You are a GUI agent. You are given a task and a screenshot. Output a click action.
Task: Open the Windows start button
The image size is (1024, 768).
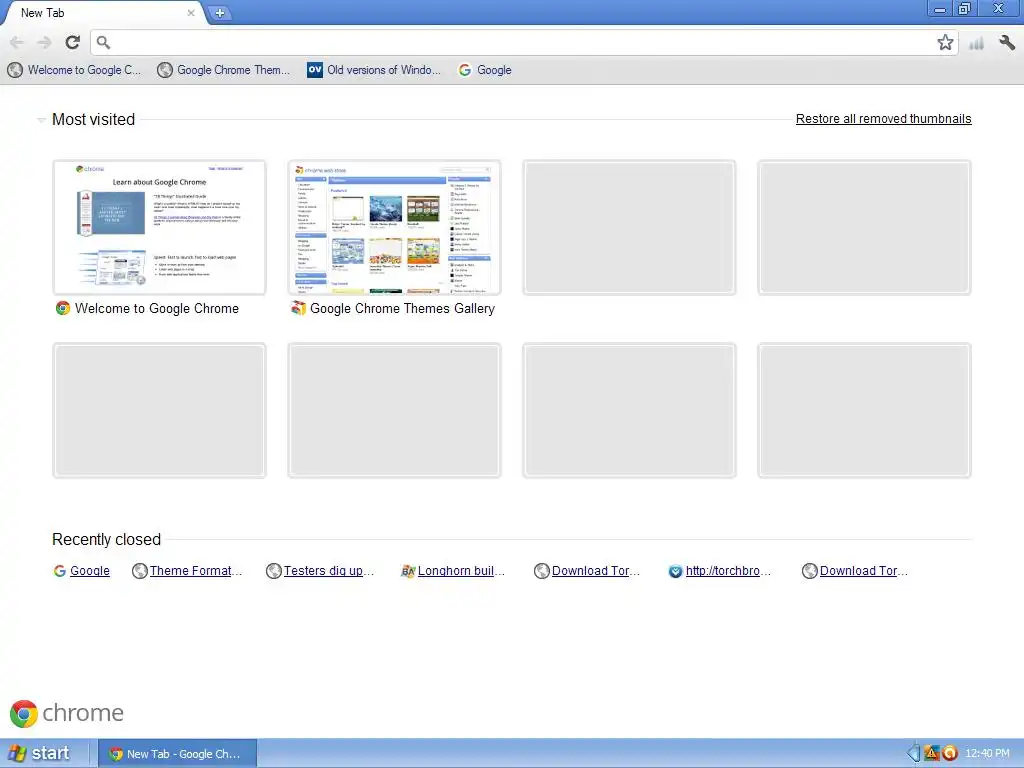tap(39, 753)
